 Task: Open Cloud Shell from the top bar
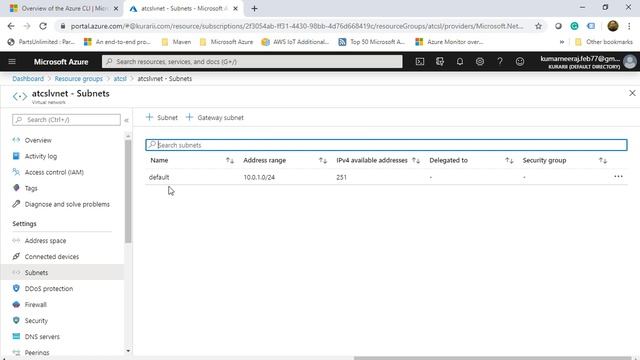420,62
